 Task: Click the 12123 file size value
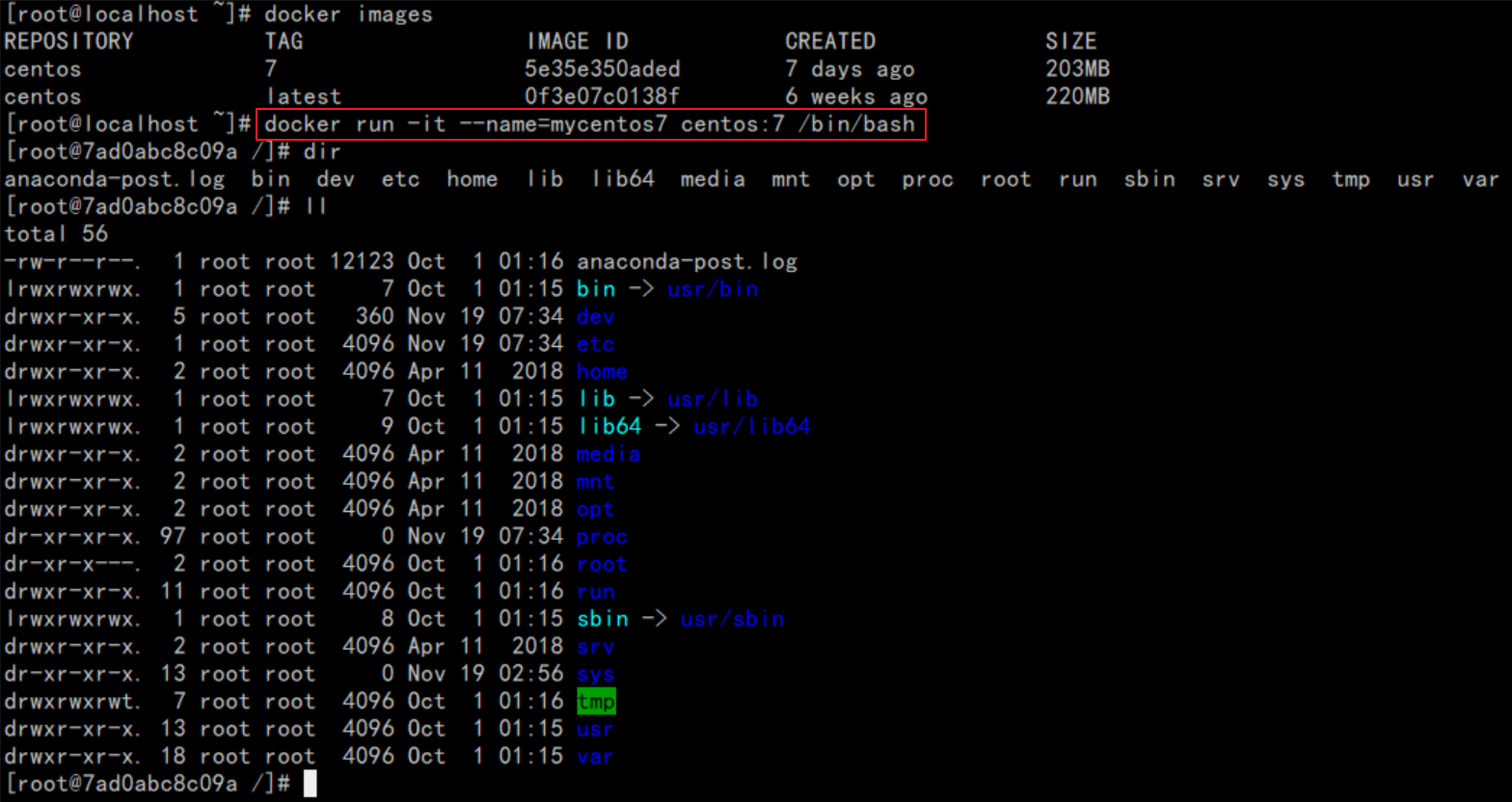(362, 262)
